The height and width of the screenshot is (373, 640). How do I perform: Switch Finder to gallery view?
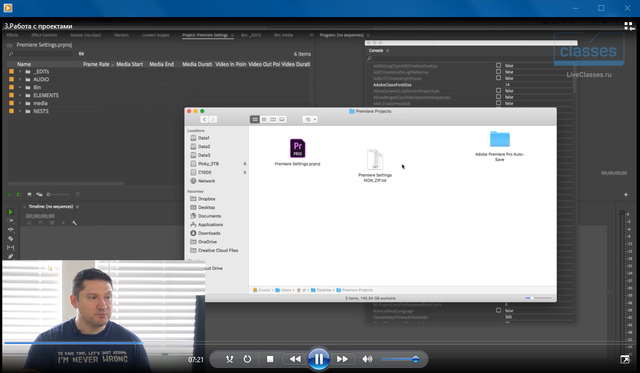click(x=282, y=119)
